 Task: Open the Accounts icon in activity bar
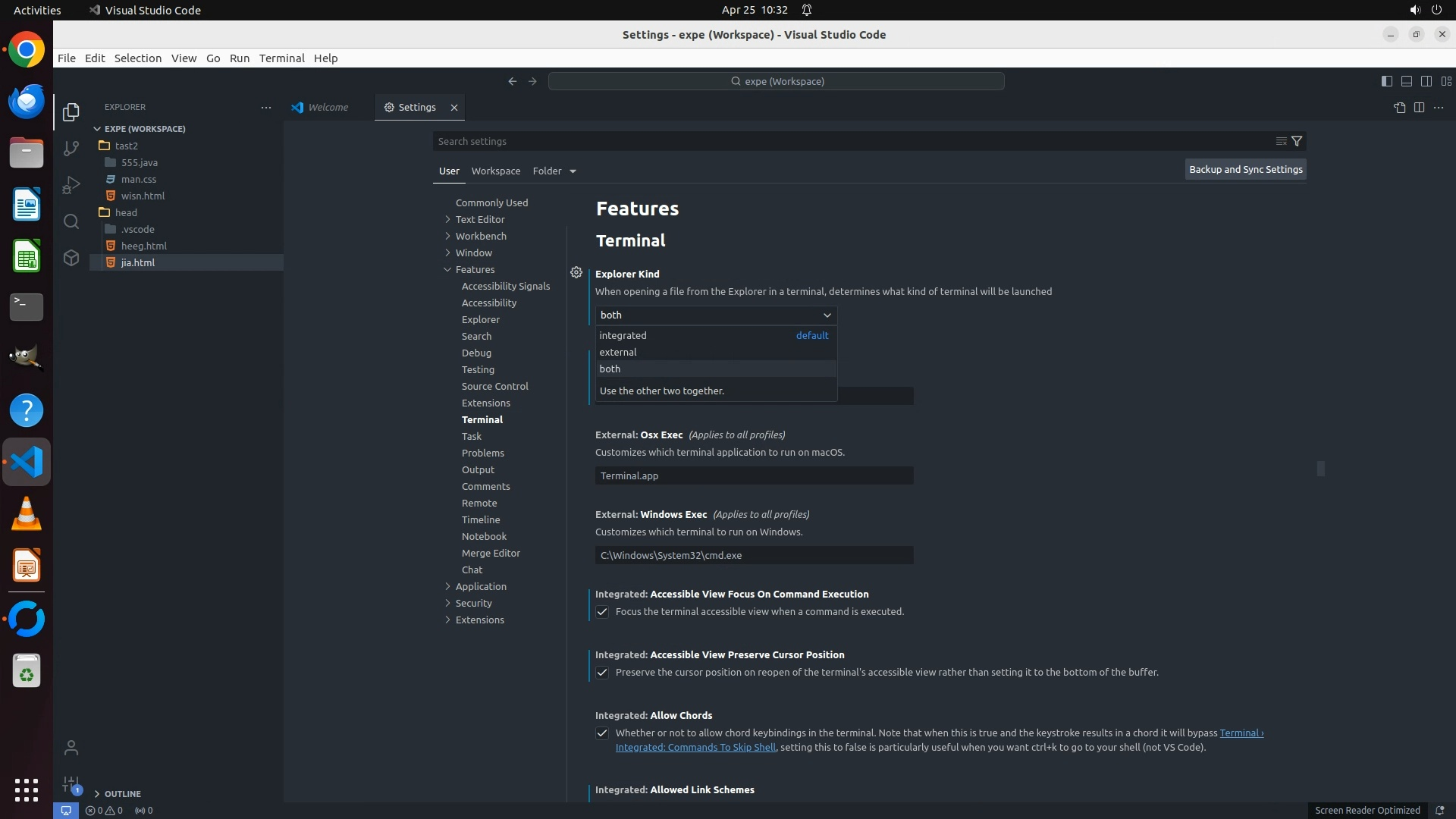click(71, 748)
